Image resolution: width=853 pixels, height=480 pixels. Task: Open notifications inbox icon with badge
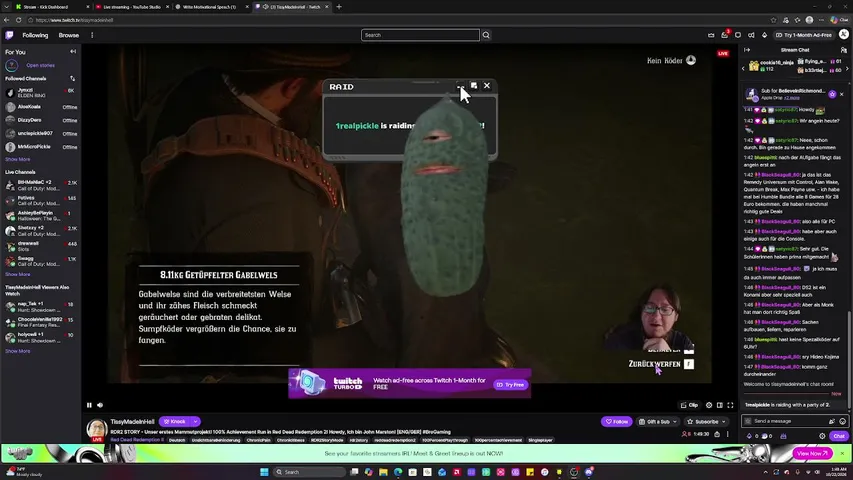[x=725, y=35]
